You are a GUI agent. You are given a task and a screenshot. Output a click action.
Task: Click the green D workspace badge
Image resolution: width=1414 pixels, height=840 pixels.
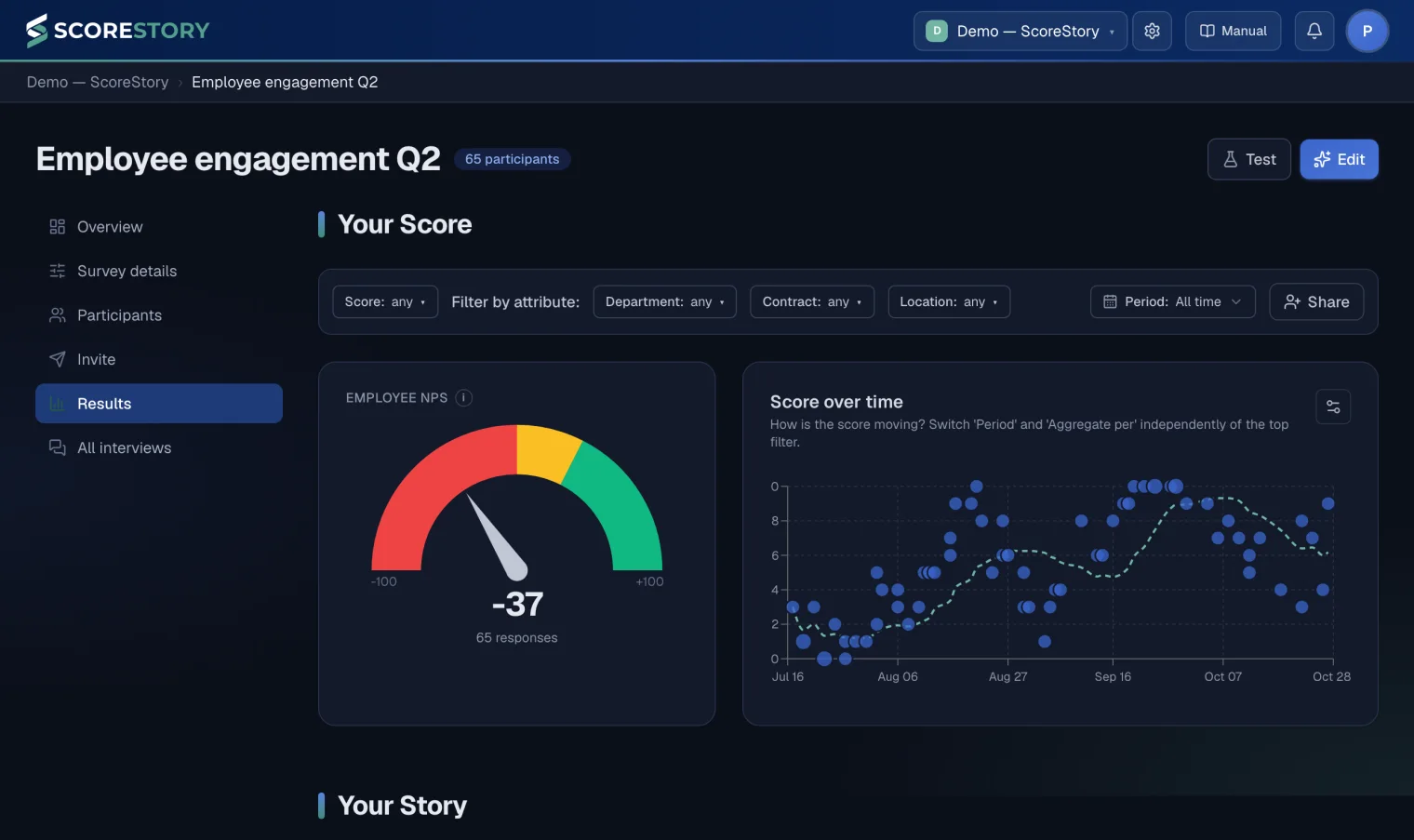(x=937, y=31)
